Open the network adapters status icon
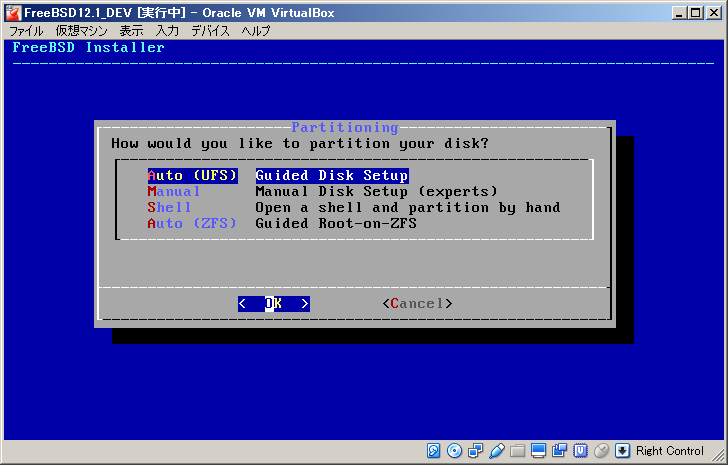Image resolution: width=728 pixels, height=465 pixels. point(475,450)
